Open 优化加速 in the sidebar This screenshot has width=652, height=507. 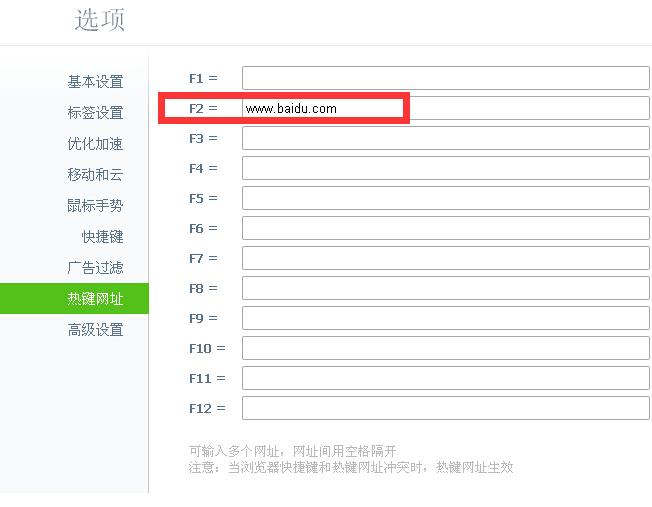95,144
